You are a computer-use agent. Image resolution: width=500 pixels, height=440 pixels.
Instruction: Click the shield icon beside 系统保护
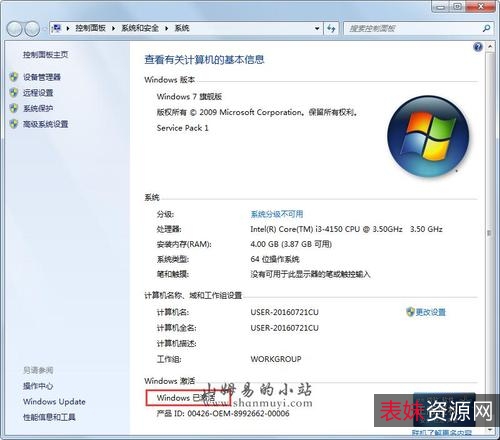(x=14, y=108)
